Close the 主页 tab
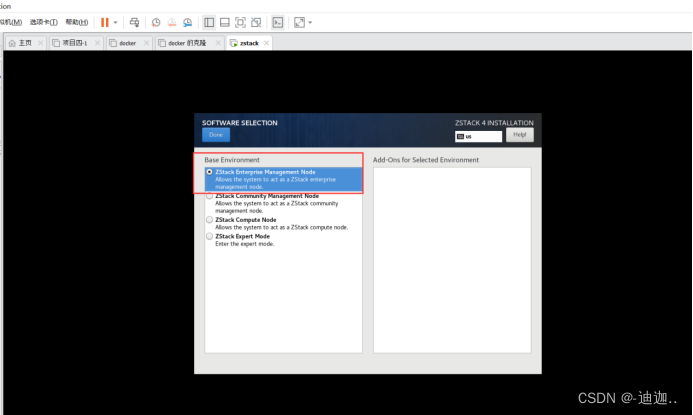 click(40, 43)
